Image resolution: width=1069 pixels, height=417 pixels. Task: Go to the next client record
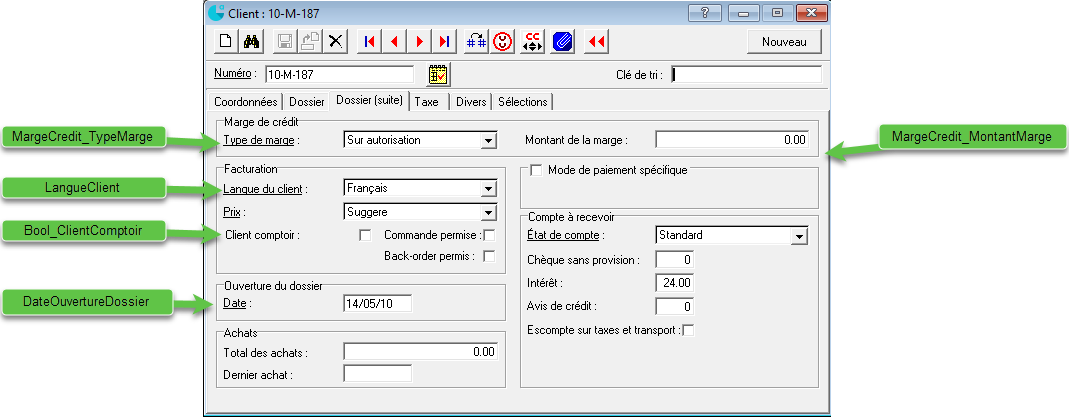coord(420,41)
